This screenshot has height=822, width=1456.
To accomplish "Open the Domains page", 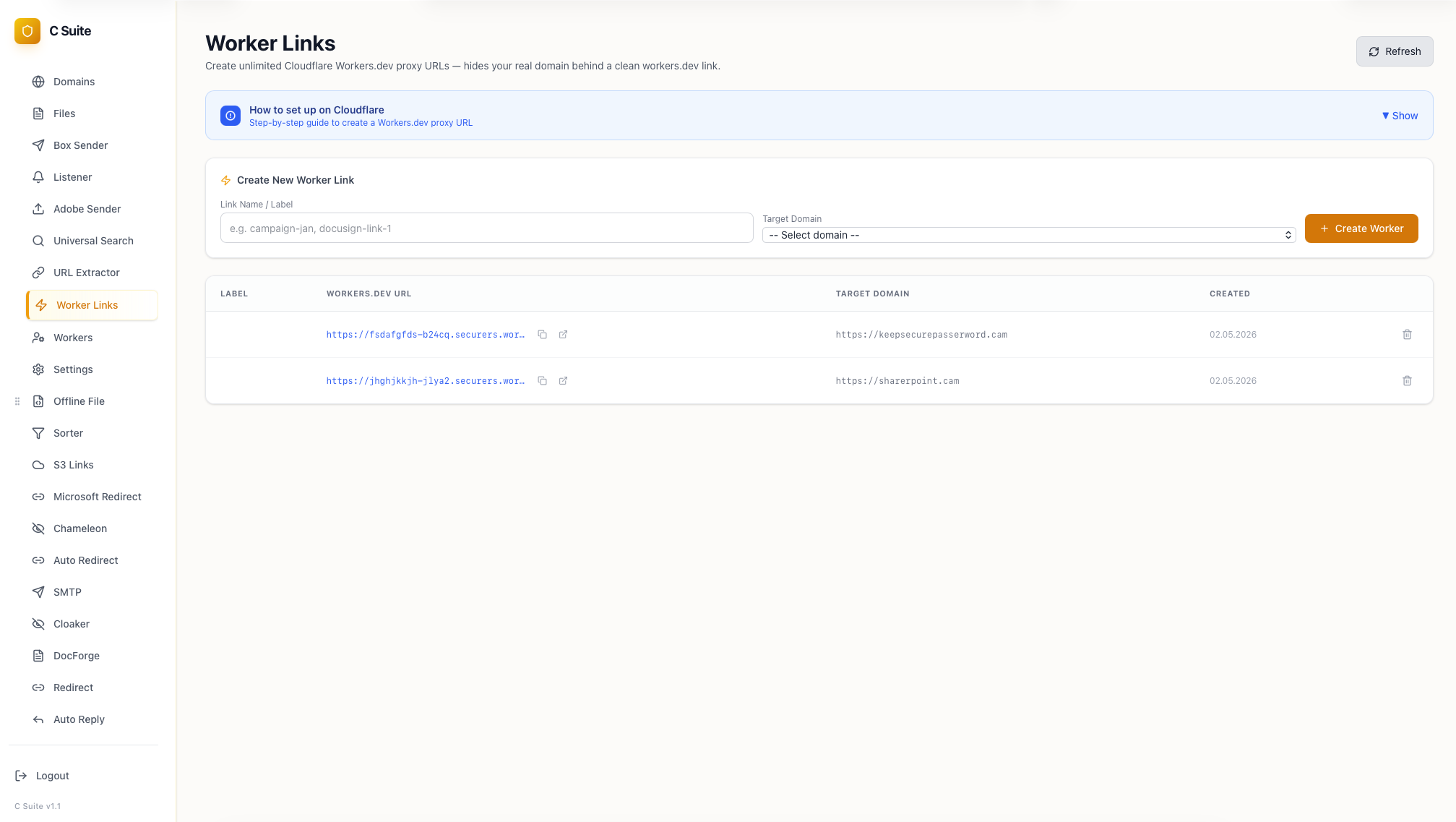I will pyautogui.click(x=92, y=82).
